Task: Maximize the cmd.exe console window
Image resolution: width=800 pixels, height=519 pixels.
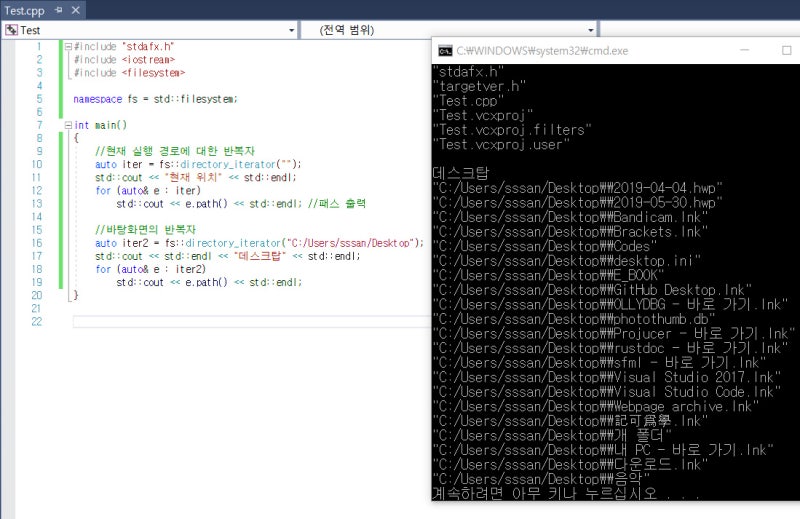Action: 787,51
